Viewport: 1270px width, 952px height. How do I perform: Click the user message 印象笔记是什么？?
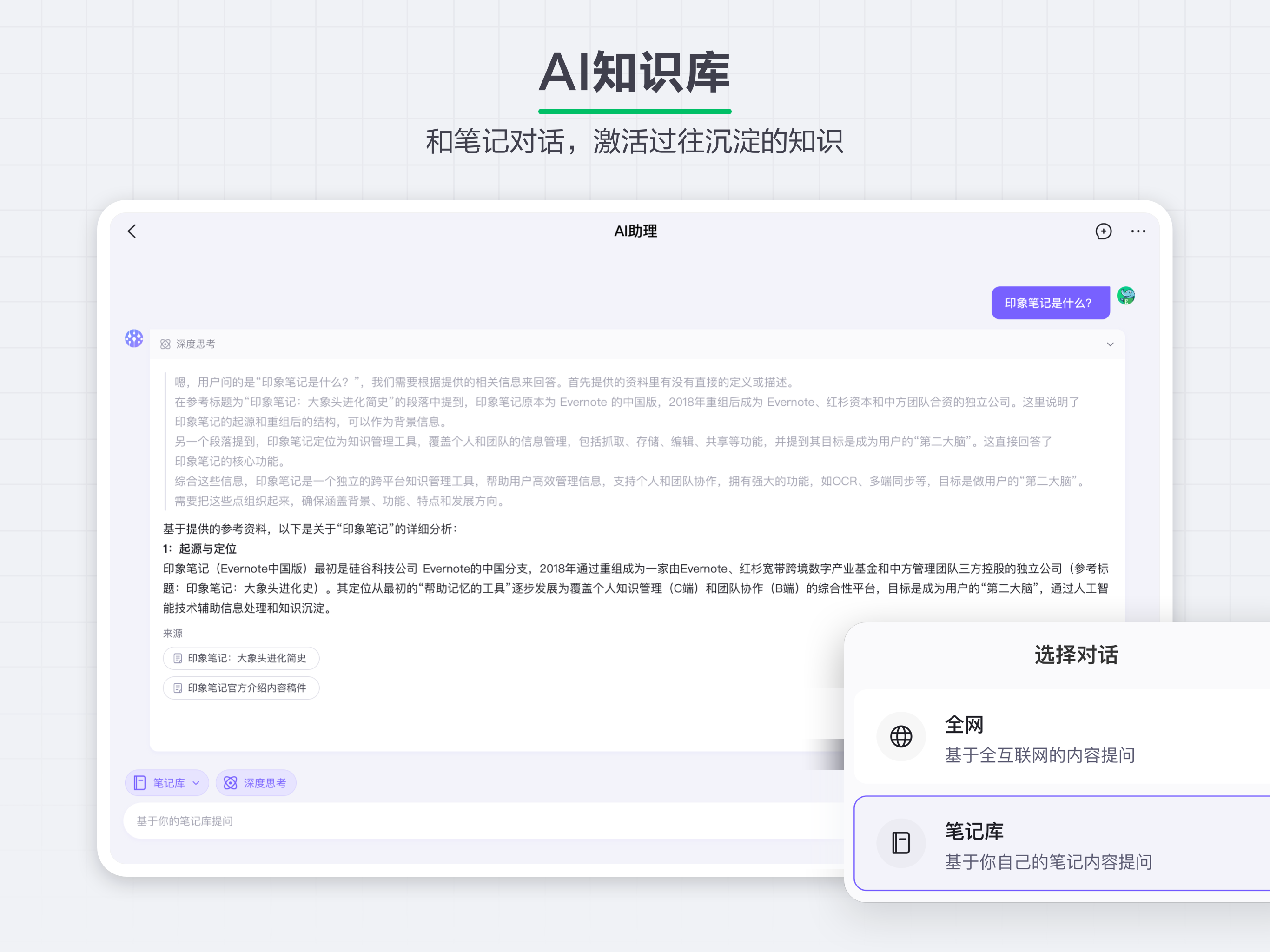(x=1050, y=303)
